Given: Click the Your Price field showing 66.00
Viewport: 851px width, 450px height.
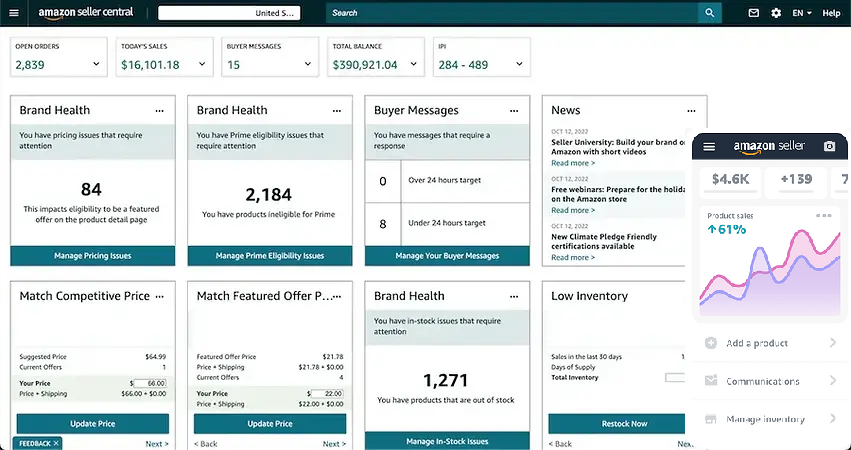Looking at the screenshot, I should coord(150,383).
